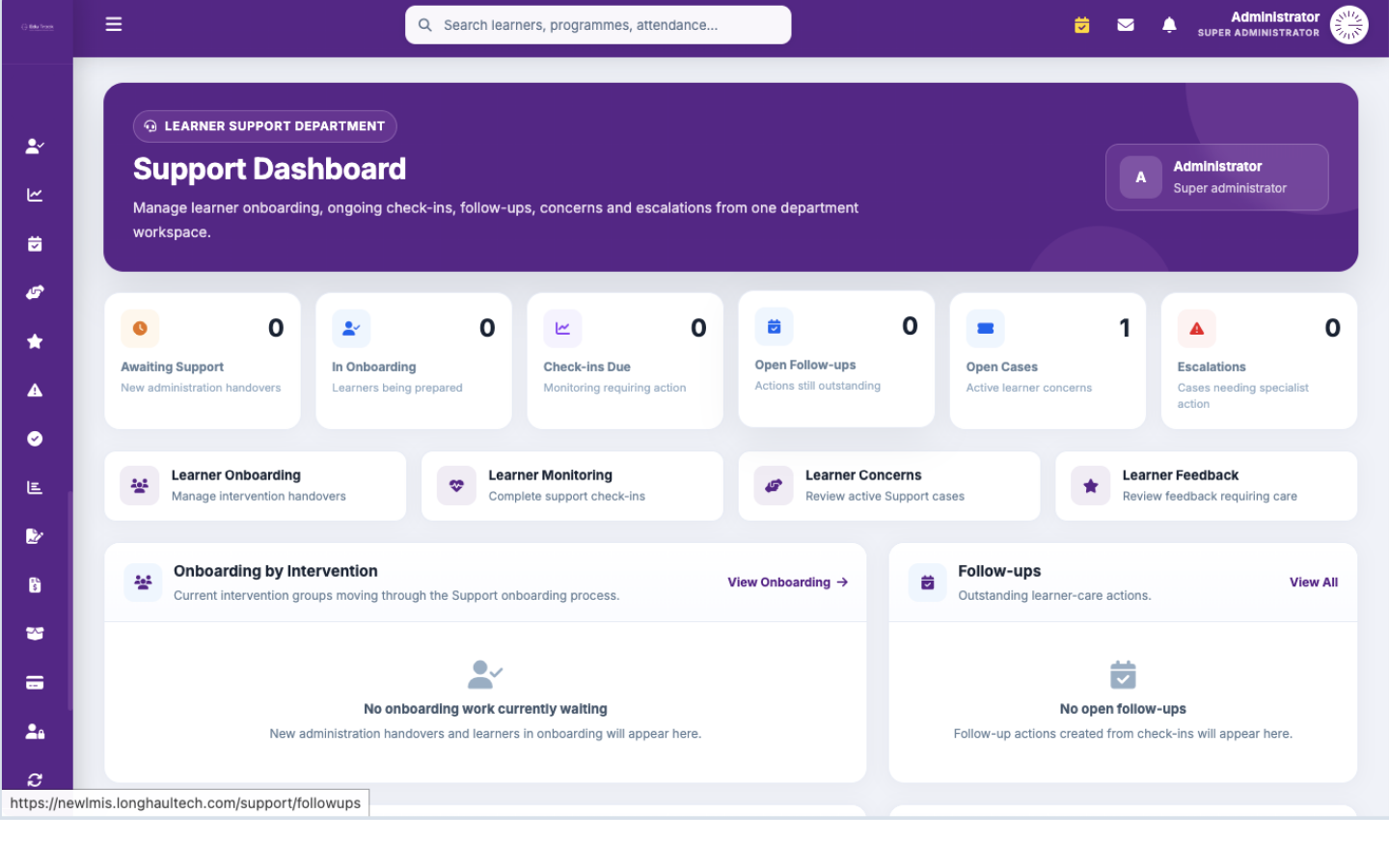Click the Follow-ups panel calendar icon
This screenshot has height=868, width=1389.
pos(928,583)
